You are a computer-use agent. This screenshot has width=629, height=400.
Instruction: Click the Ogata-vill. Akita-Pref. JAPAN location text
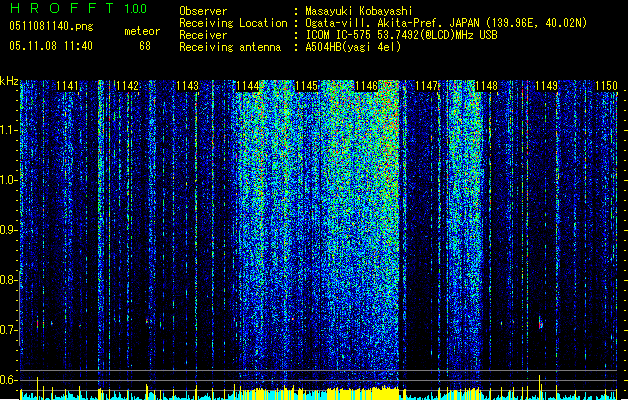coord(446,23)
